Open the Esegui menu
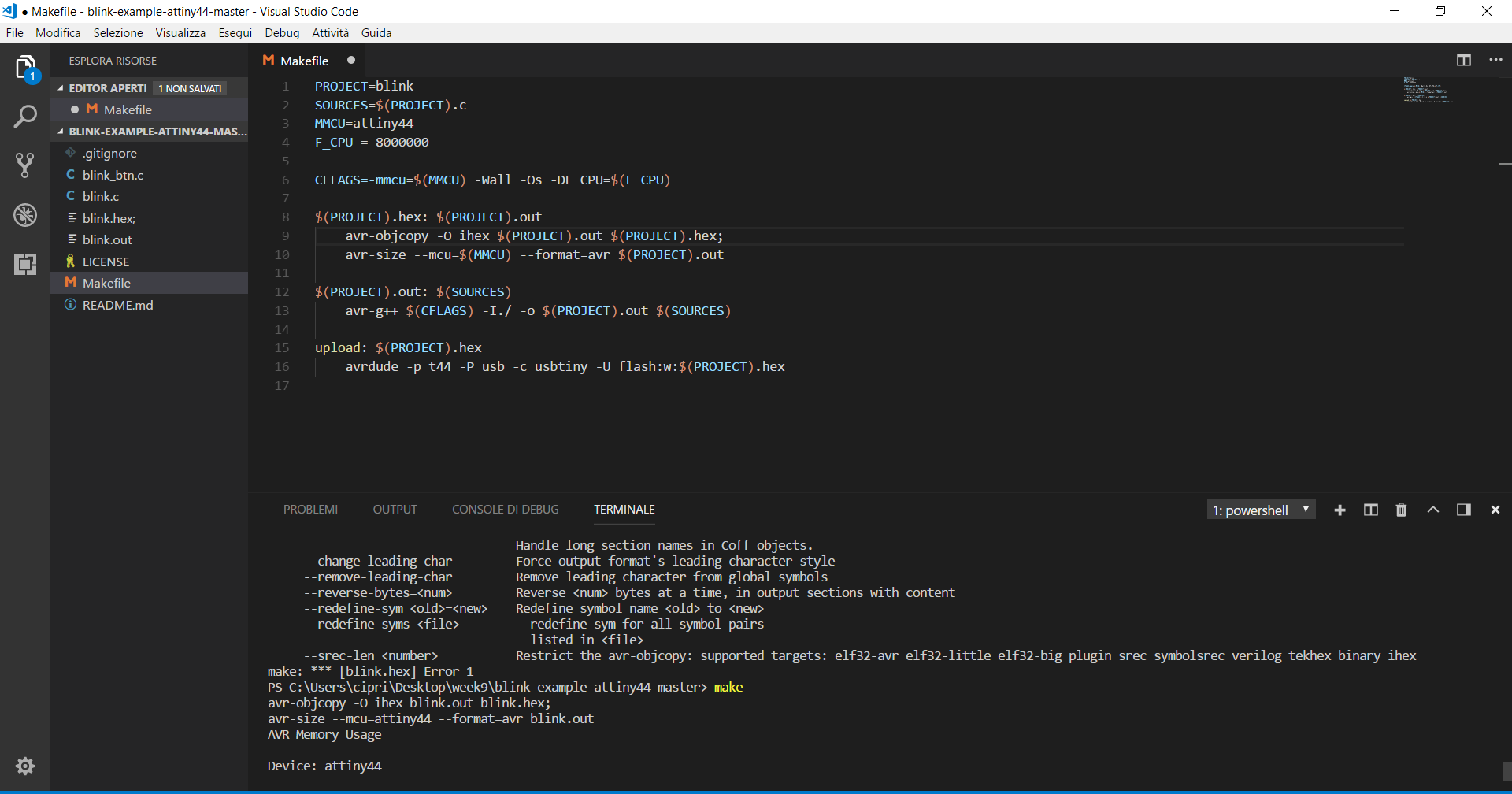The height and width of the screenshot is (794, 1512). 235,32
